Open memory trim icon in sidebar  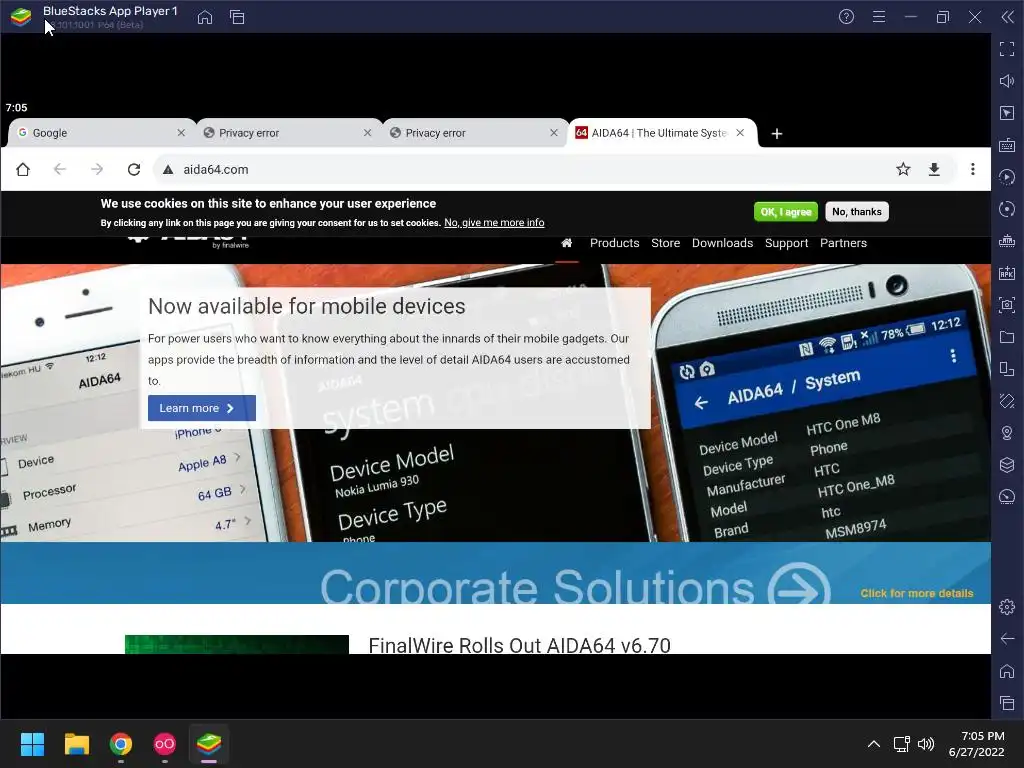(1007, 241)
